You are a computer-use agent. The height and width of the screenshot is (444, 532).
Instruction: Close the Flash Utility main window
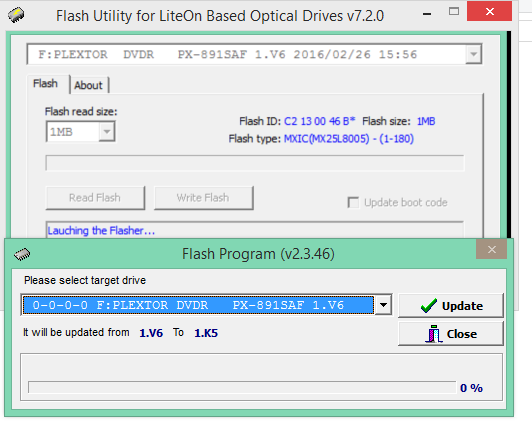click(489, 11)
